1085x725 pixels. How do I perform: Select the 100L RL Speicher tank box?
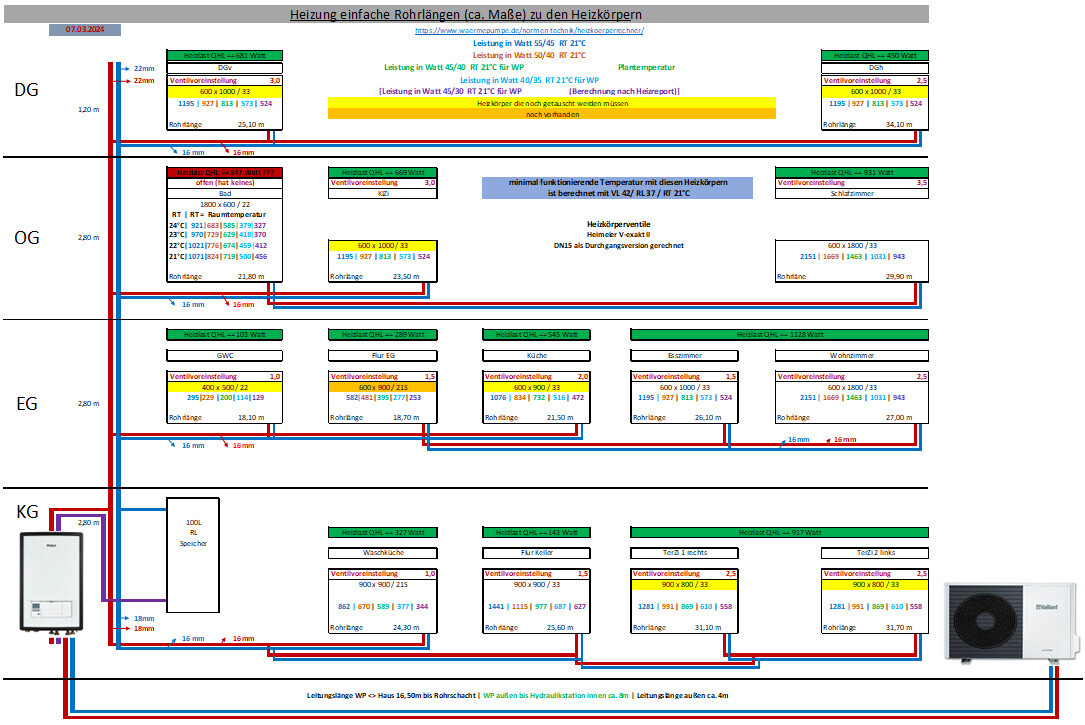tap(193, 553)
